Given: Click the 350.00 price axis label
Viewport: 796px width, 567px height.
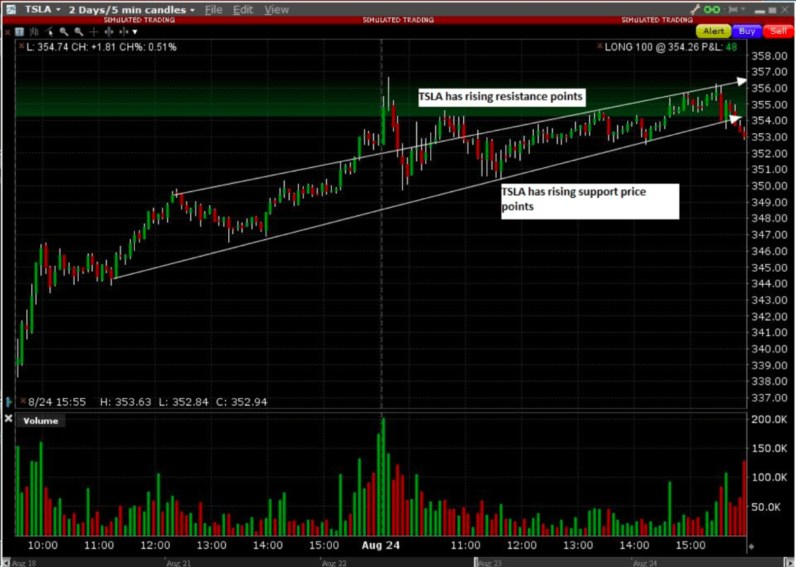Looking at the screenshot, I should [x=771, y=186].
